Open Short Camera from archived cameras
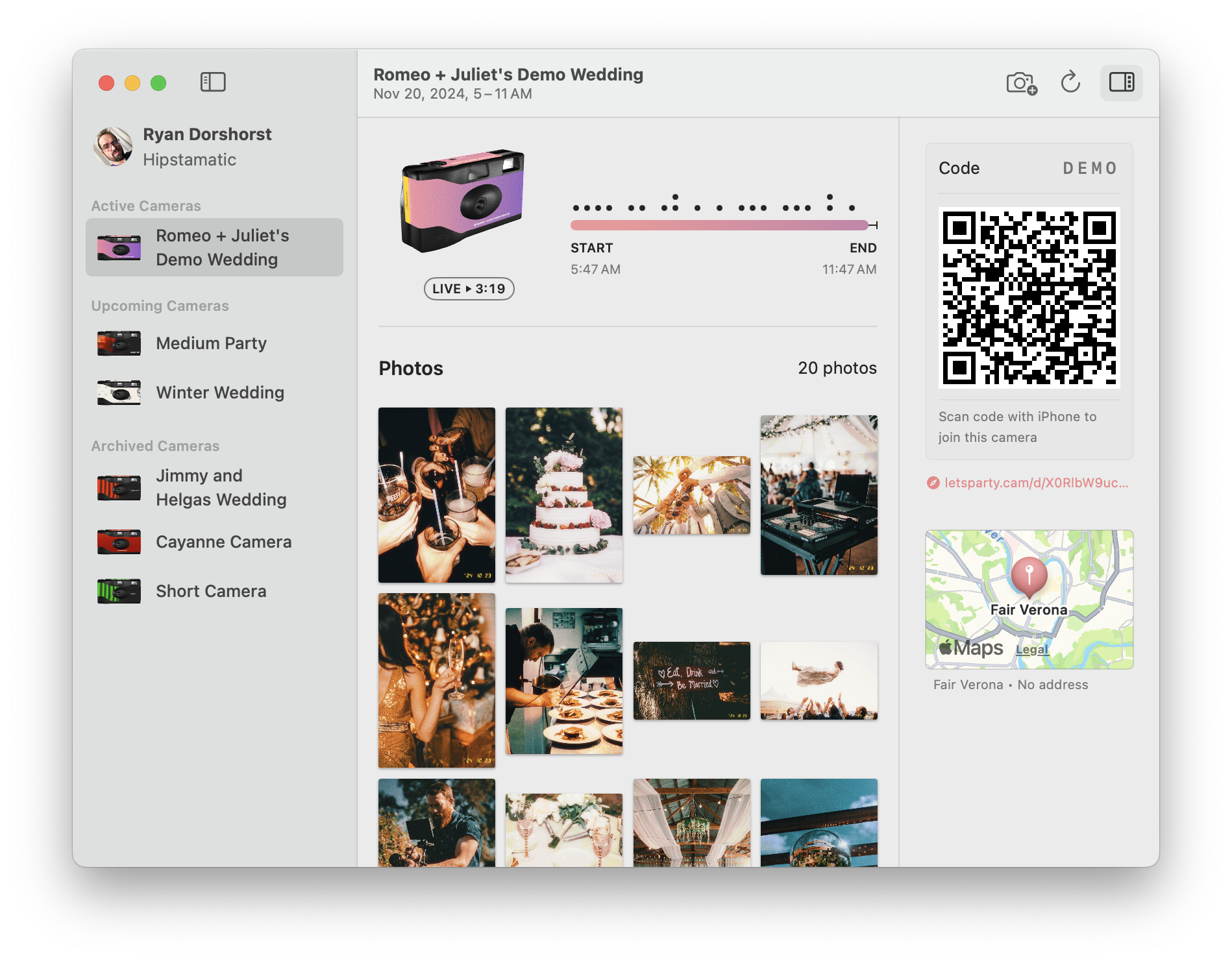Image resolution: width=1232 pixels, height=963 pixels. [211, 591]
